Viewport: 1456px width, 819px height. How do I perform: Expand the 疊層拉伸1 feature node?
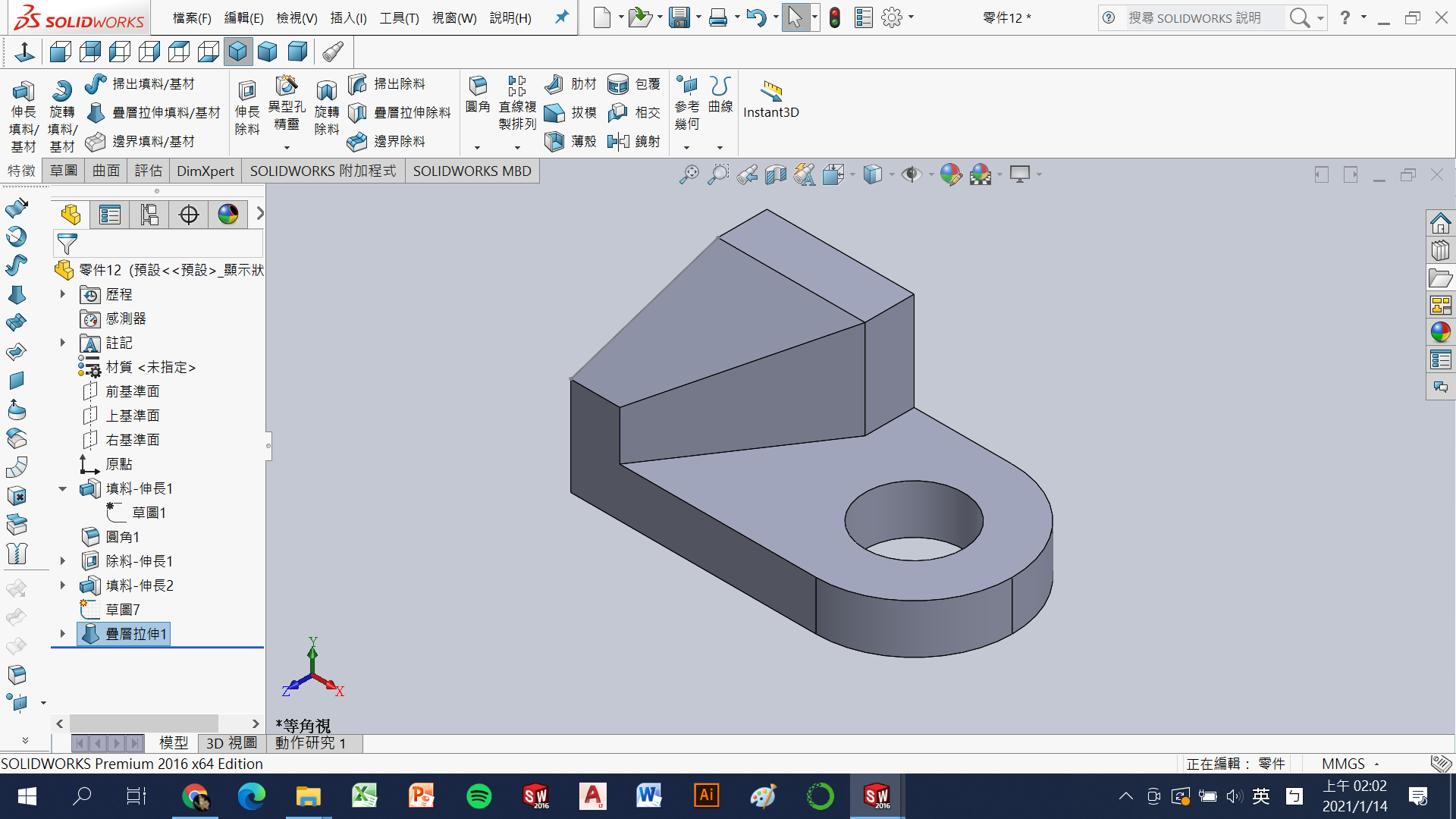(x=63, y=633)
